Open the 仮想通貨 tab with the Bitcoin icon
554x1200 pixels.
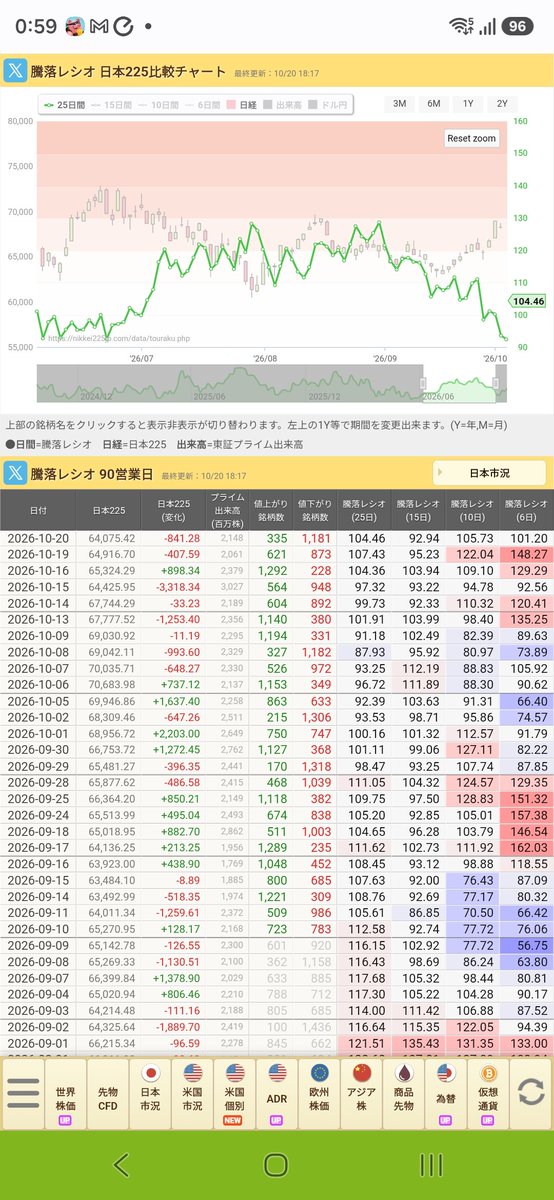490,1094
